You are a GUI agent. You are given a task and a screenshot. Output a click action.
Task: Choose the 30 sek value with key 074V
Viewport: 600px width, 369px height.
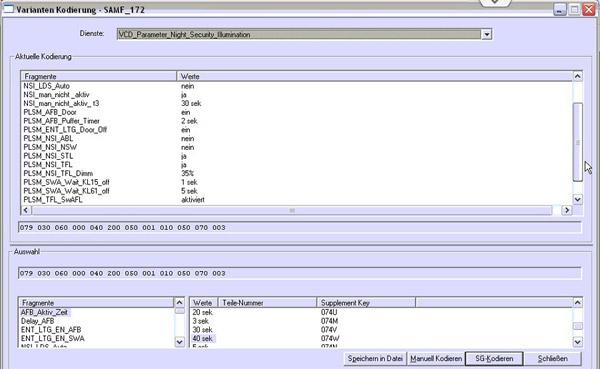(202, 330)
